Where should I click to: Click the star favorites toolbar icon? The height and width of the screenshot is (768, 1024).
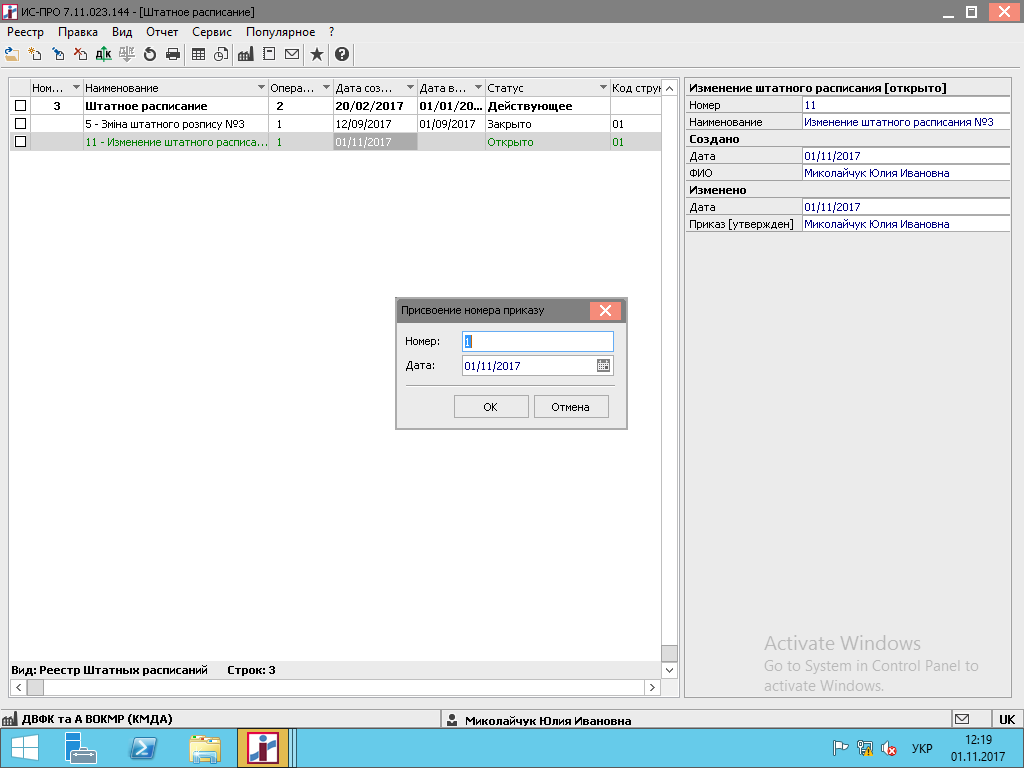[316, 54]
